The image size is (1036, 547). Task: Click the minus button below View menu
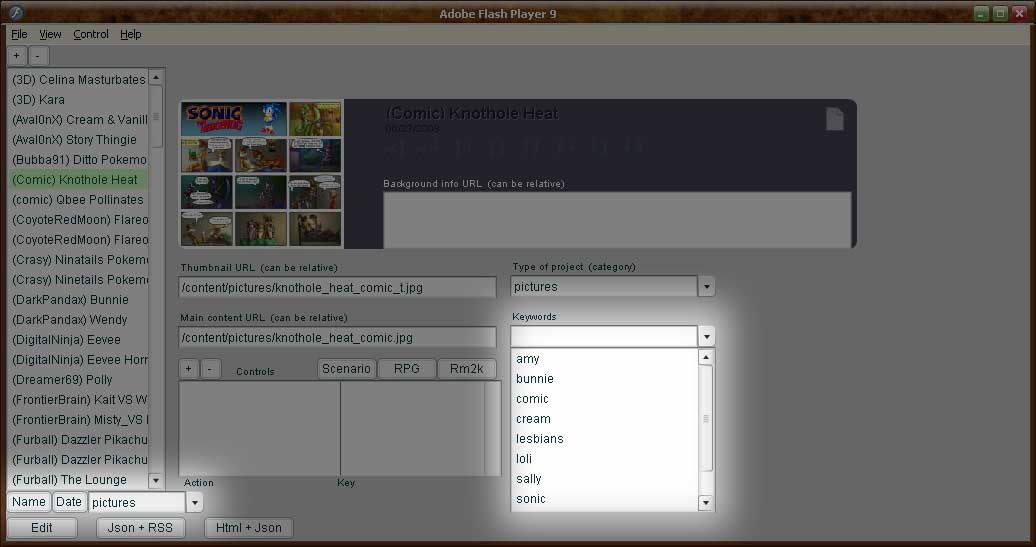click(38, 56)
